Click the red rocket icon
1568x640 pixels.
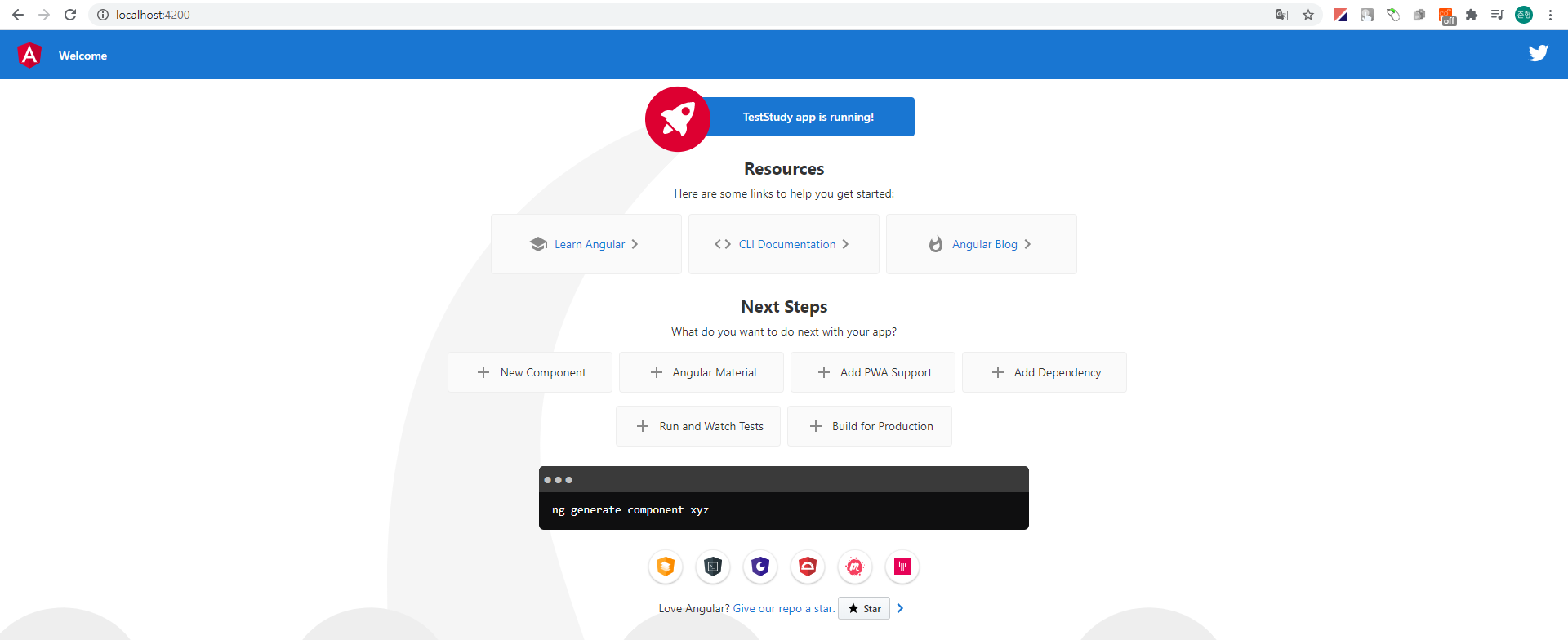tap(678, 119)
